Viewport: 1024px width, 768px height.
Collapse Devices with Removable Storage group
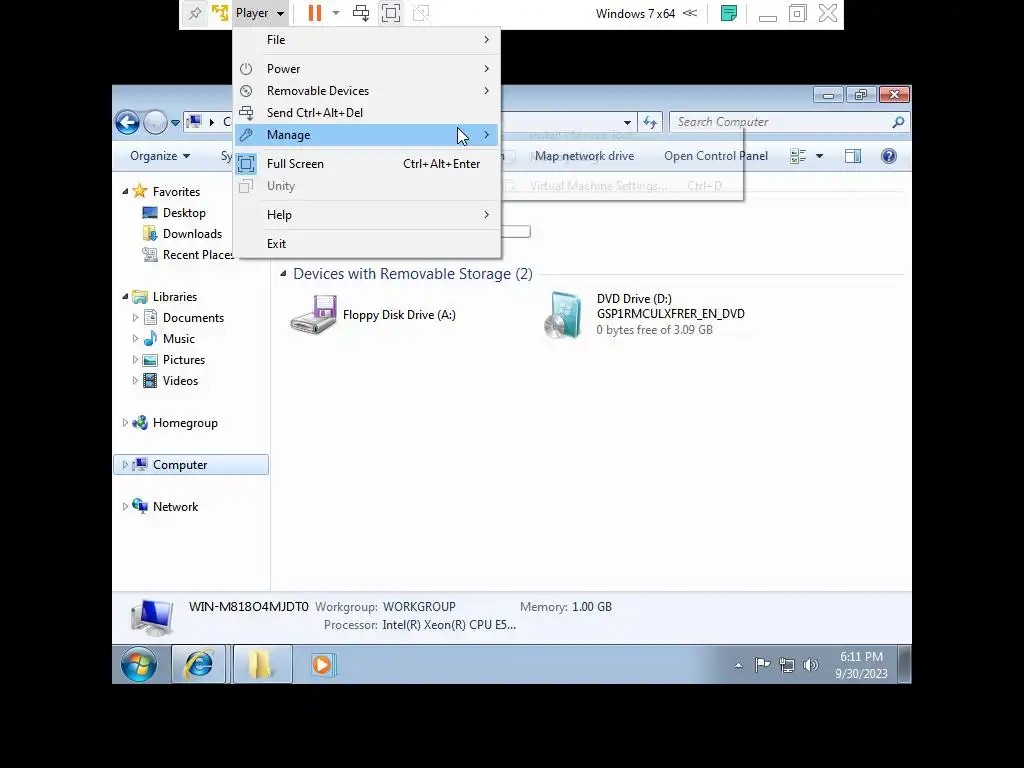point(283,274)
